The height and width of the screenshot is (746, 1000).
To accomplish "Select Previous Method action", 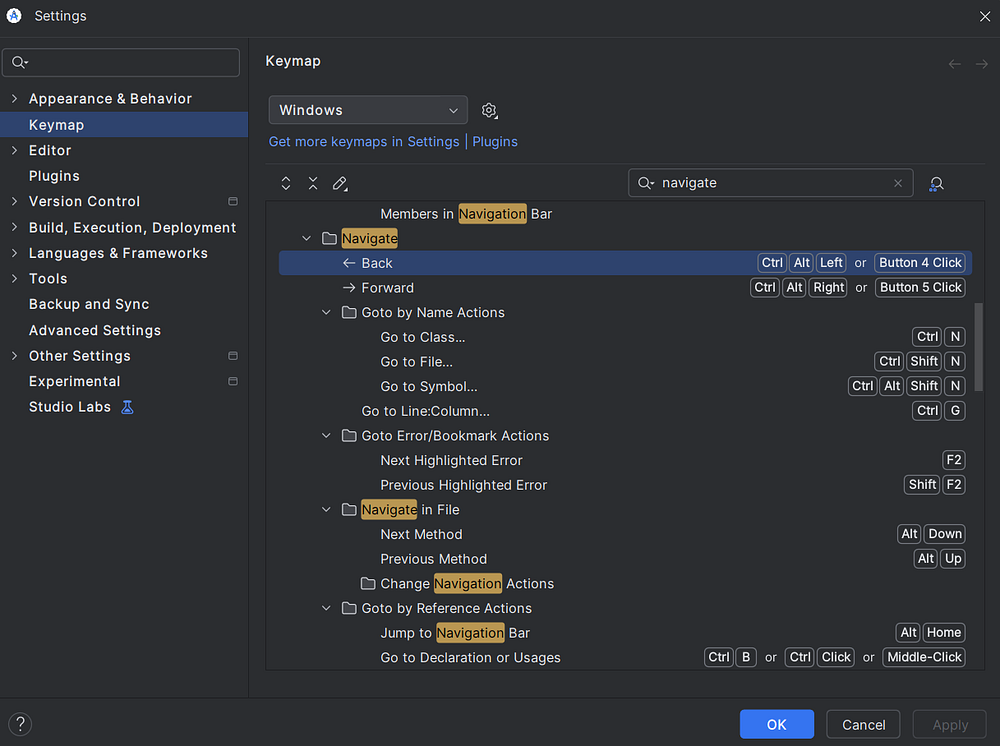I will coord(625,559).
